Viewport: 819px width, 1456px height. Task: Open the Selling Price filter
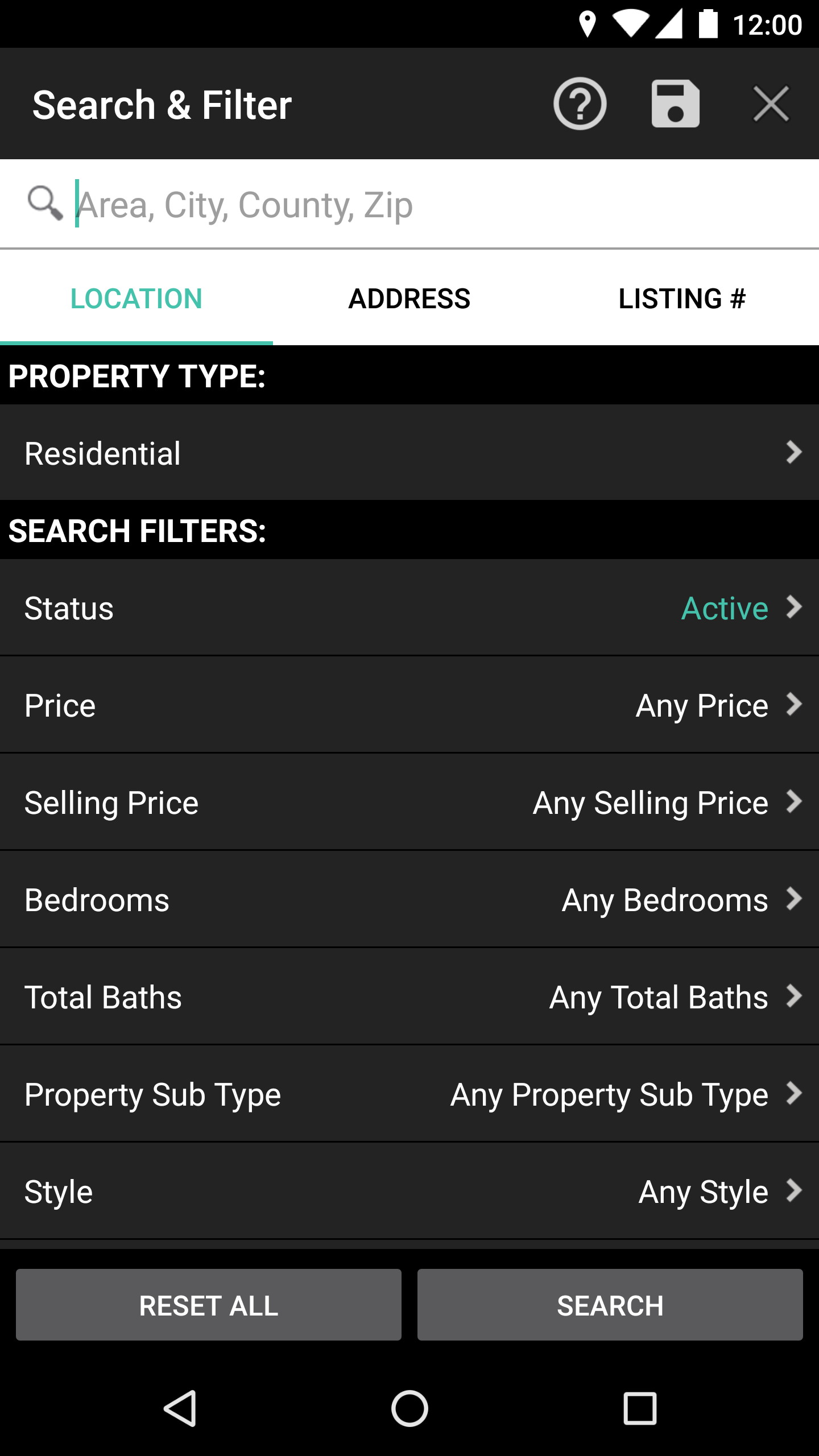point(409,802)
